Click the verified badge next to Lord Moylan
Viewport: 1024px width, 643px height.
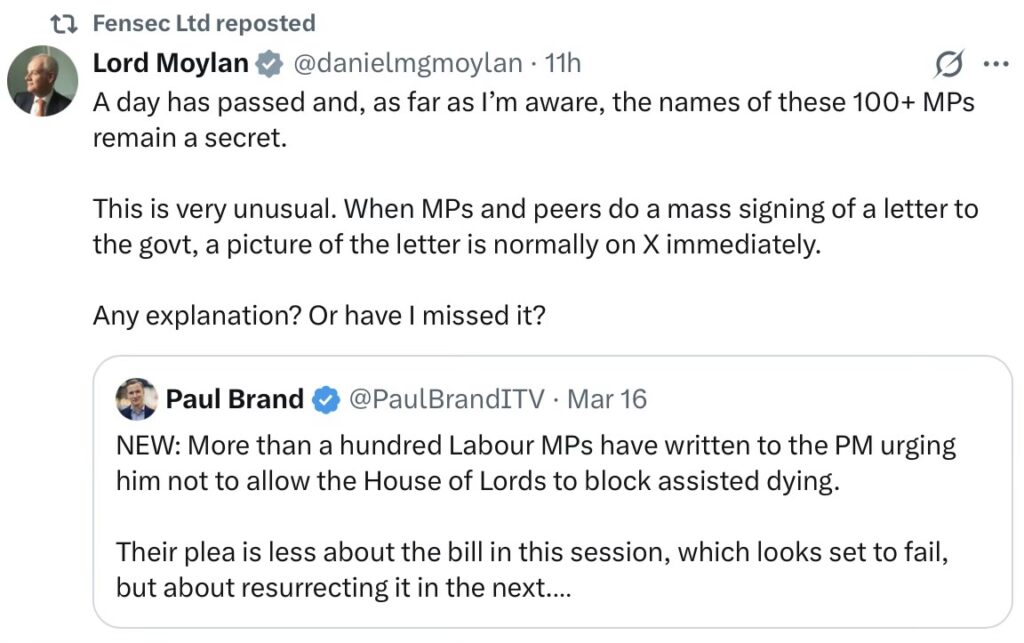point(268,65)
